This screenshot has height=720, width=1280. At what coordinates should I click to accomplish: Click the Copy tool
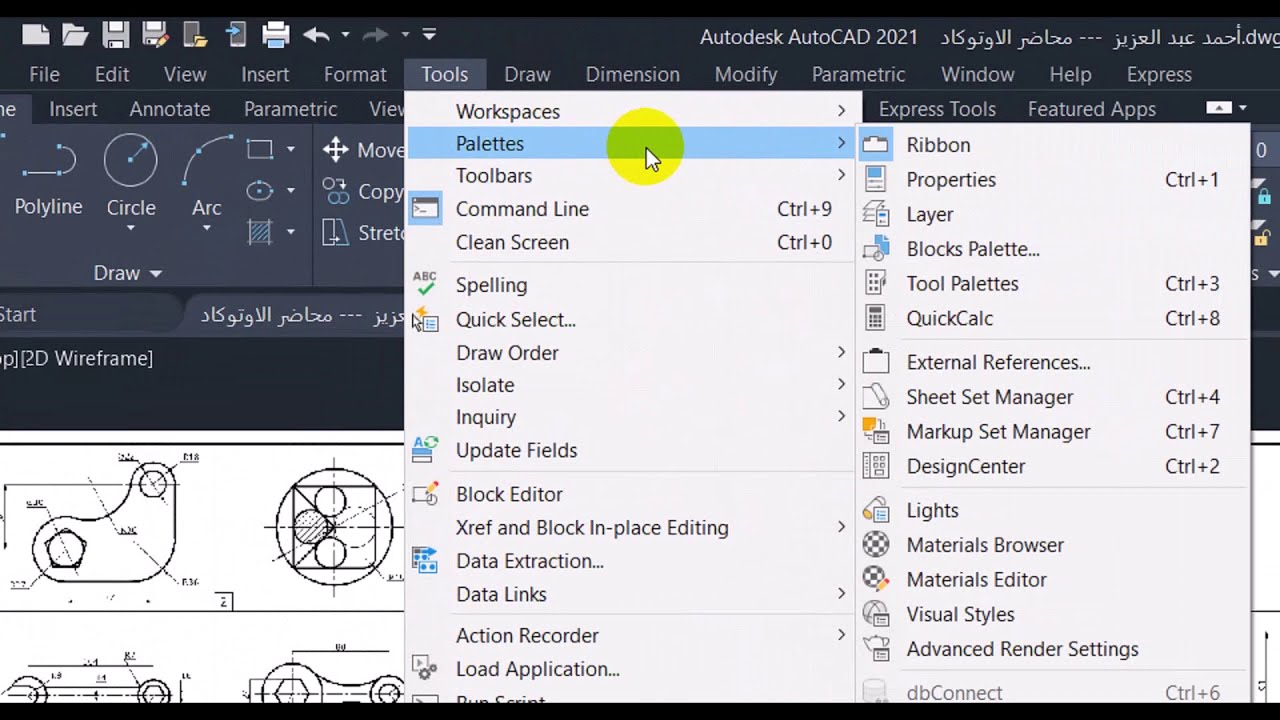pos(363,191)
